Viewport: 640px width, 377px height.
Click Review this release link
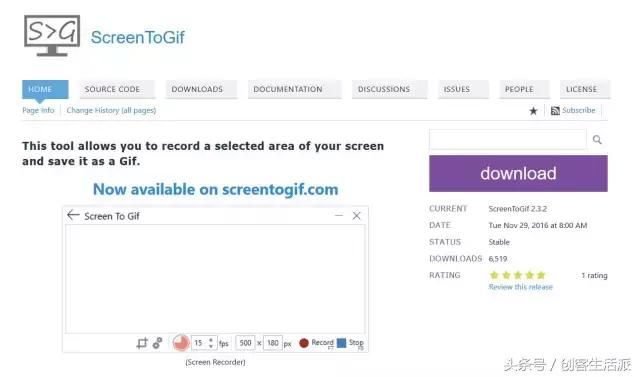click(x=520, y=287)
